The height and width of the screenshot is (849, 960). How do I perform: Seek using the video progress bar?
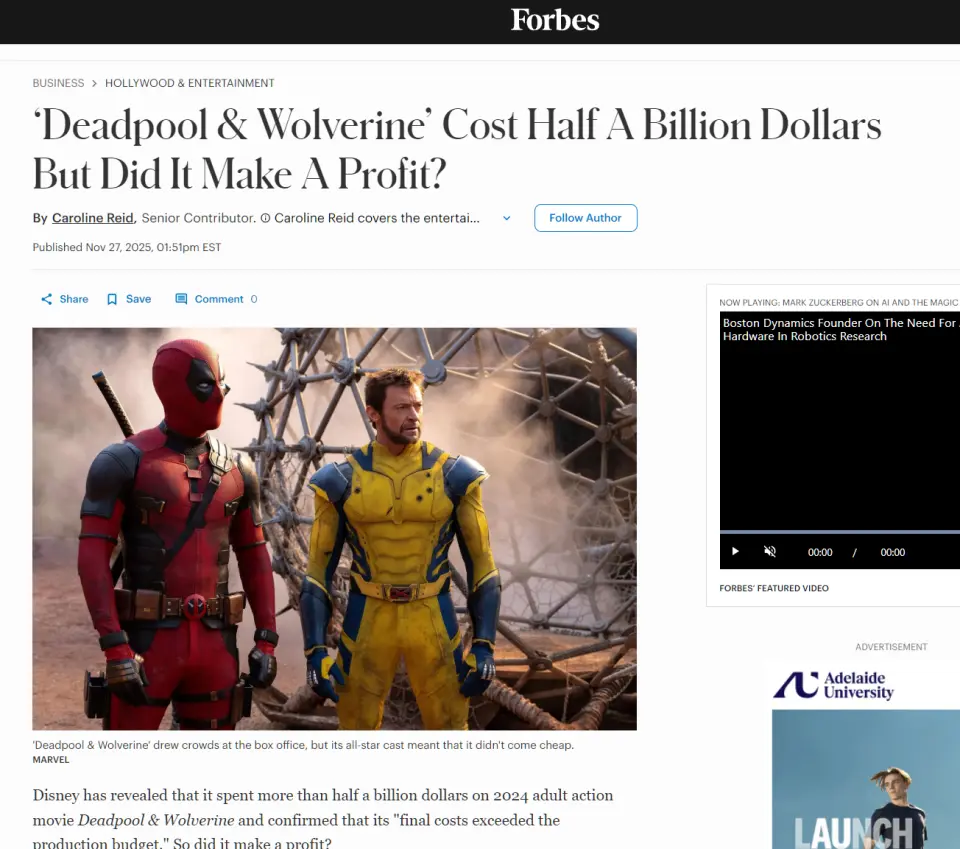coord(839,531)
